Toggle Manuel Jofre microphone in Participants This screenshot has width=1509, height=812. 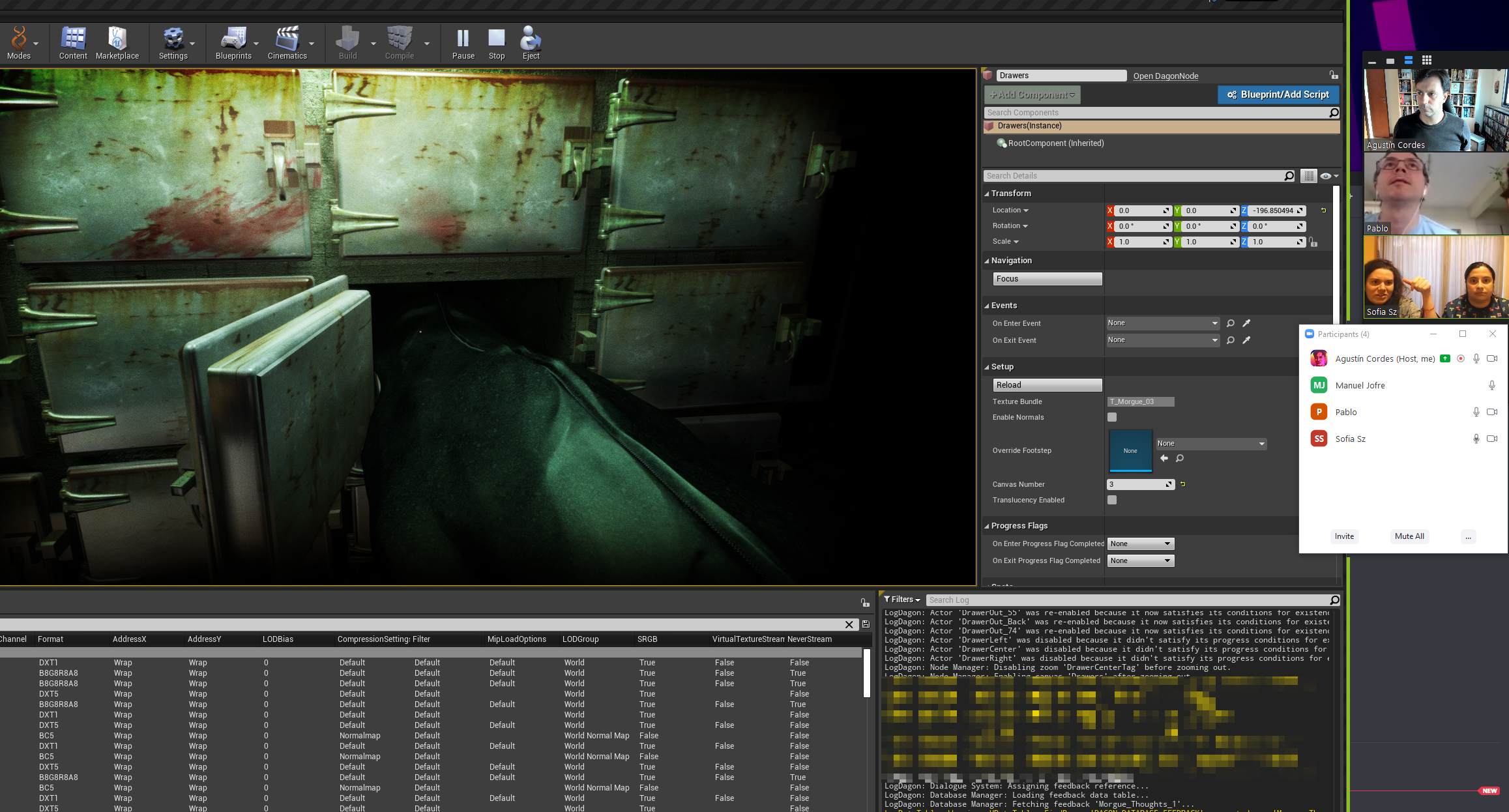click(1492, 385)
